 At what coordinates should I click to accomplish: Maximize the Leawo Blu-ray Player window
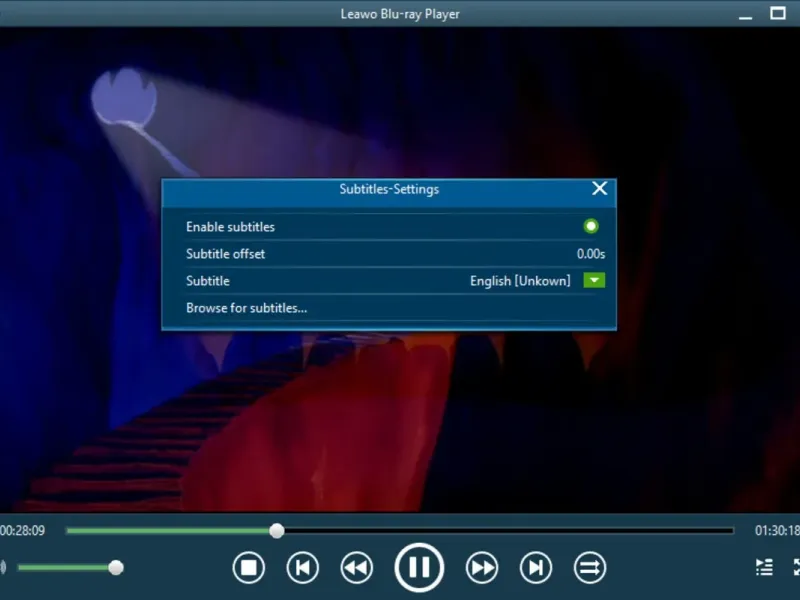click(778, 13)
